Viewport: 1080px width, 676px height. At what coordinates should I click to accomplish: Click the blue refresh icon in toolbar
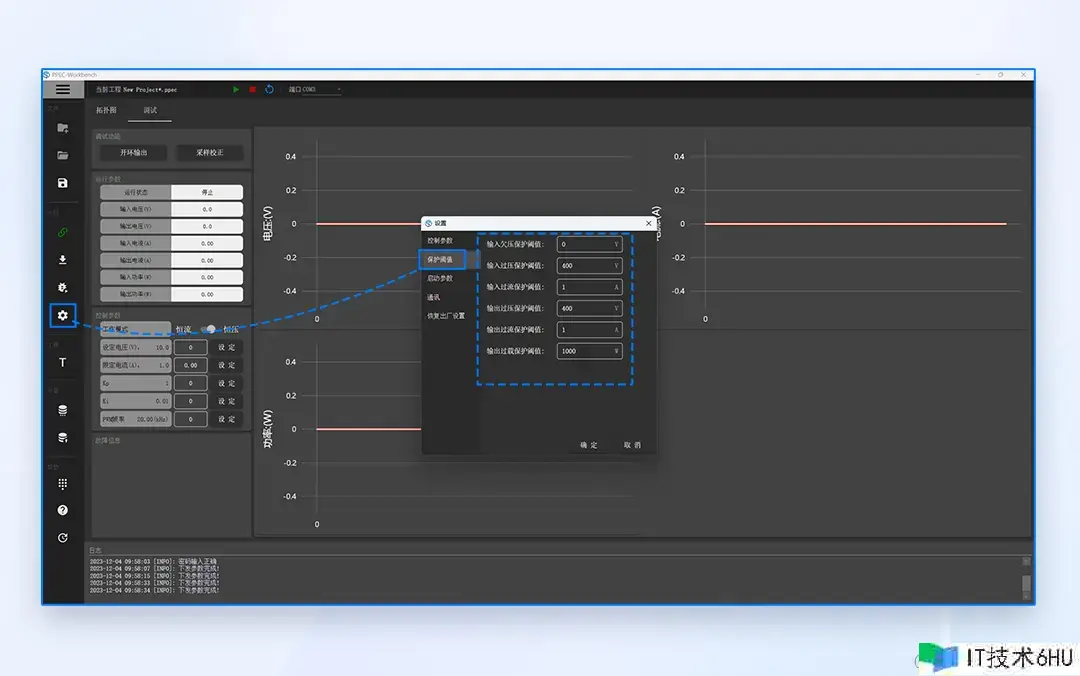(269, 89)
